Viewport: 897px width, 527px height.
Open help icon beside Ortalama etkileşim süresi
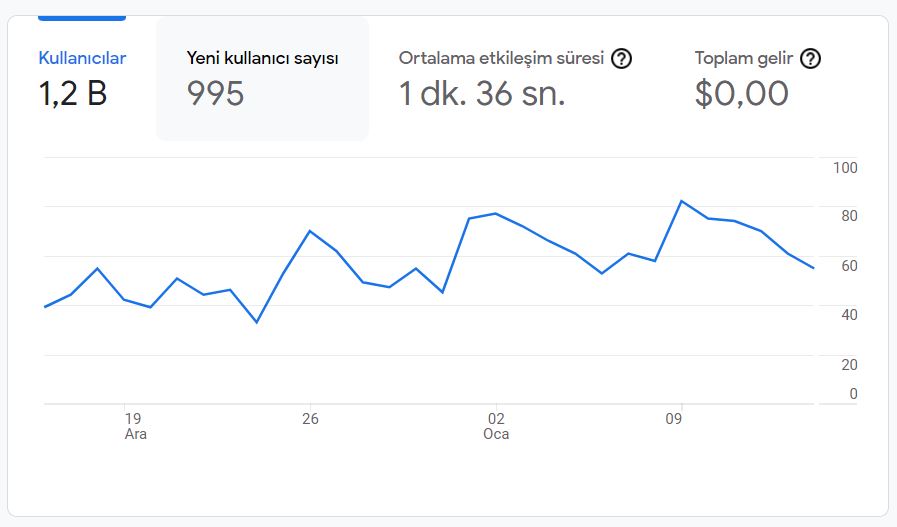[621, 58]
